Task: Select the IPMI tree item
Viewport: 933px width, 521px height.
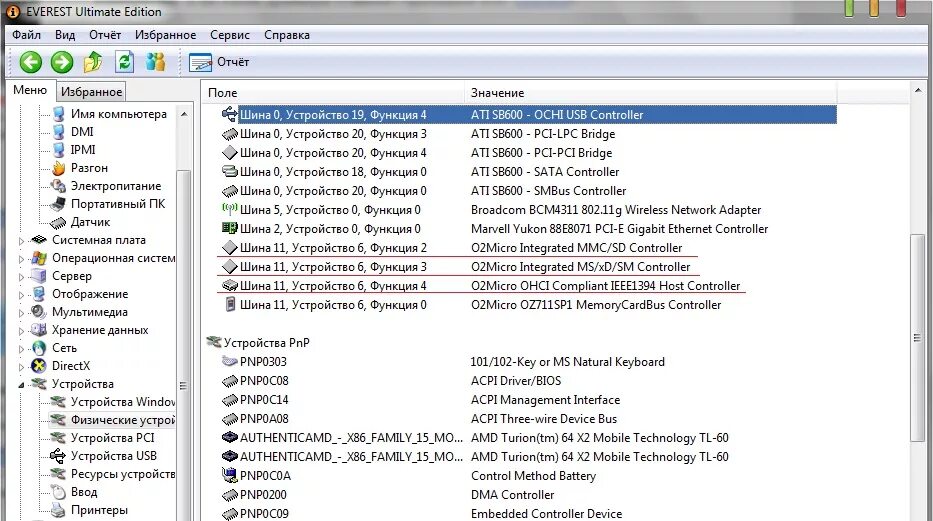Action: 83,150
